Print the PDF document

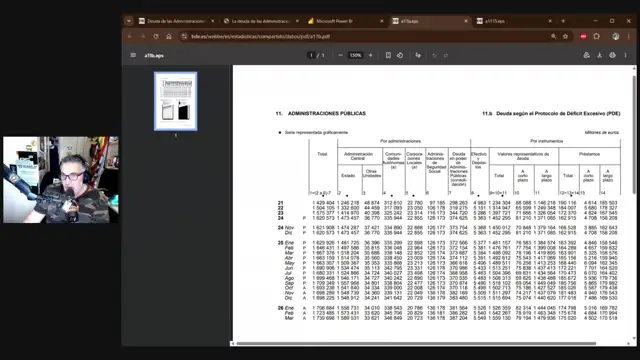click(x=612, y=55)
